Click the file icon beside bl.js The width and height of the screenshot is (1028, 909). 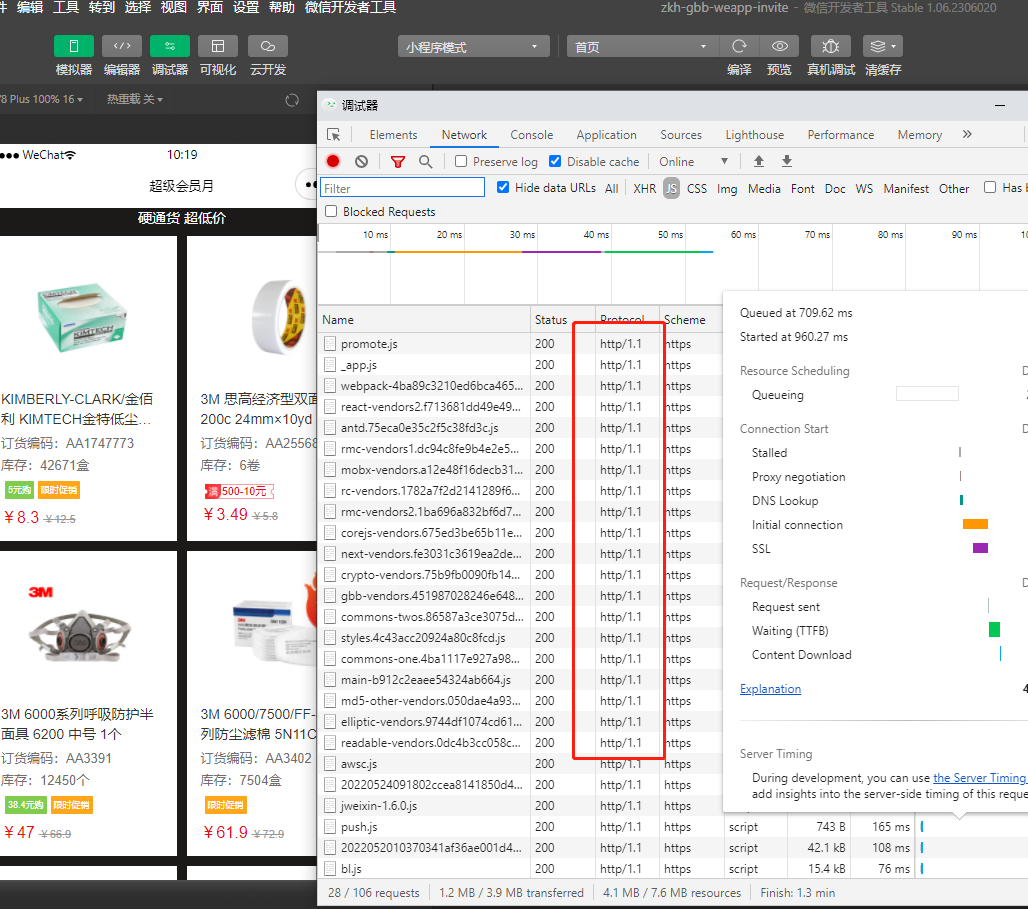tap(330, 868)
